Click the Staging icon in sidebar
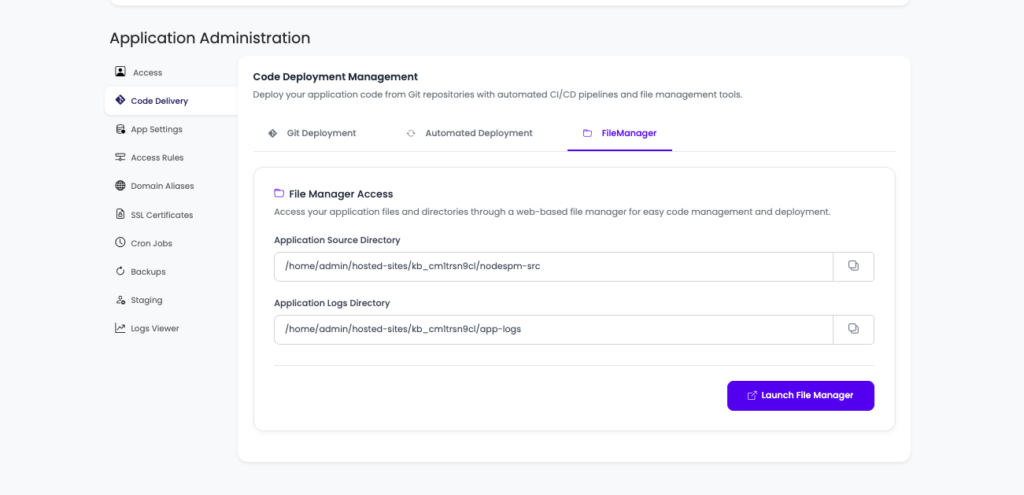The height and width of the screenshot is (495, 1024). pos(120,300)
